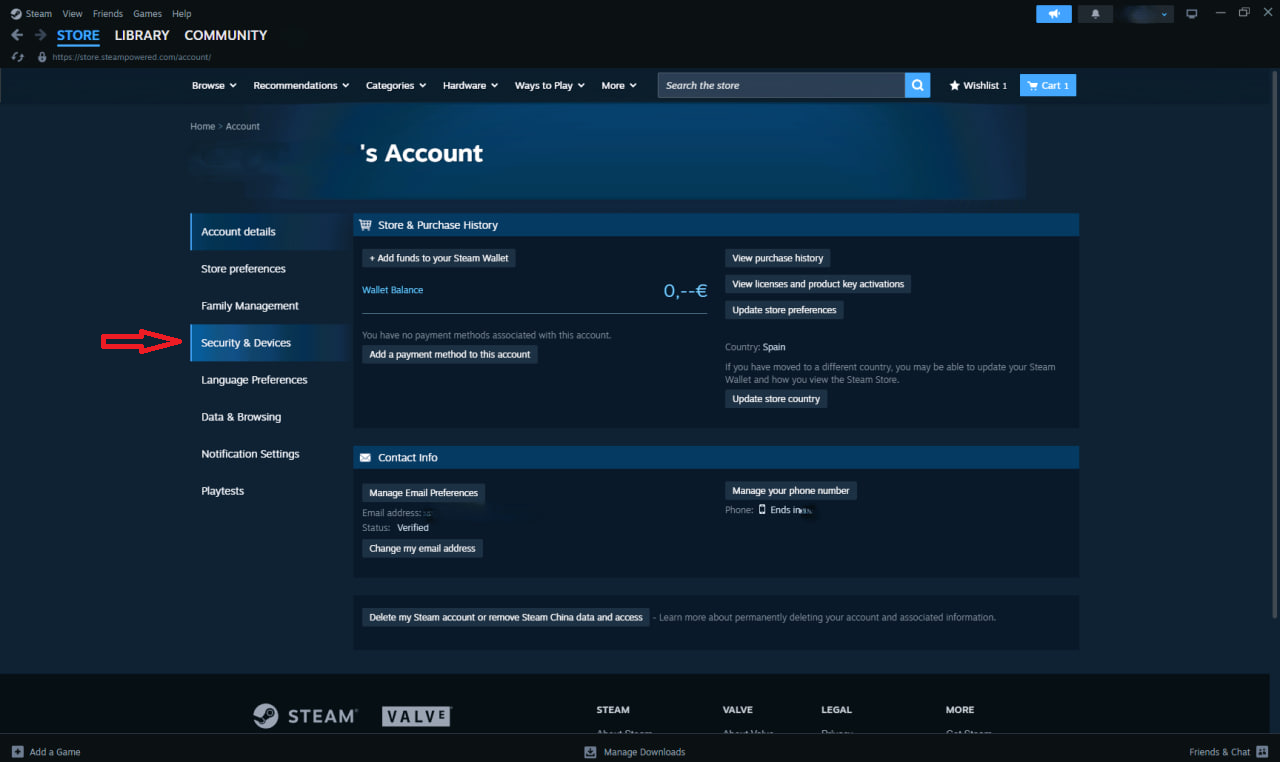
Task: Click the magnifying glass search button
Action: tap(917, 85)
